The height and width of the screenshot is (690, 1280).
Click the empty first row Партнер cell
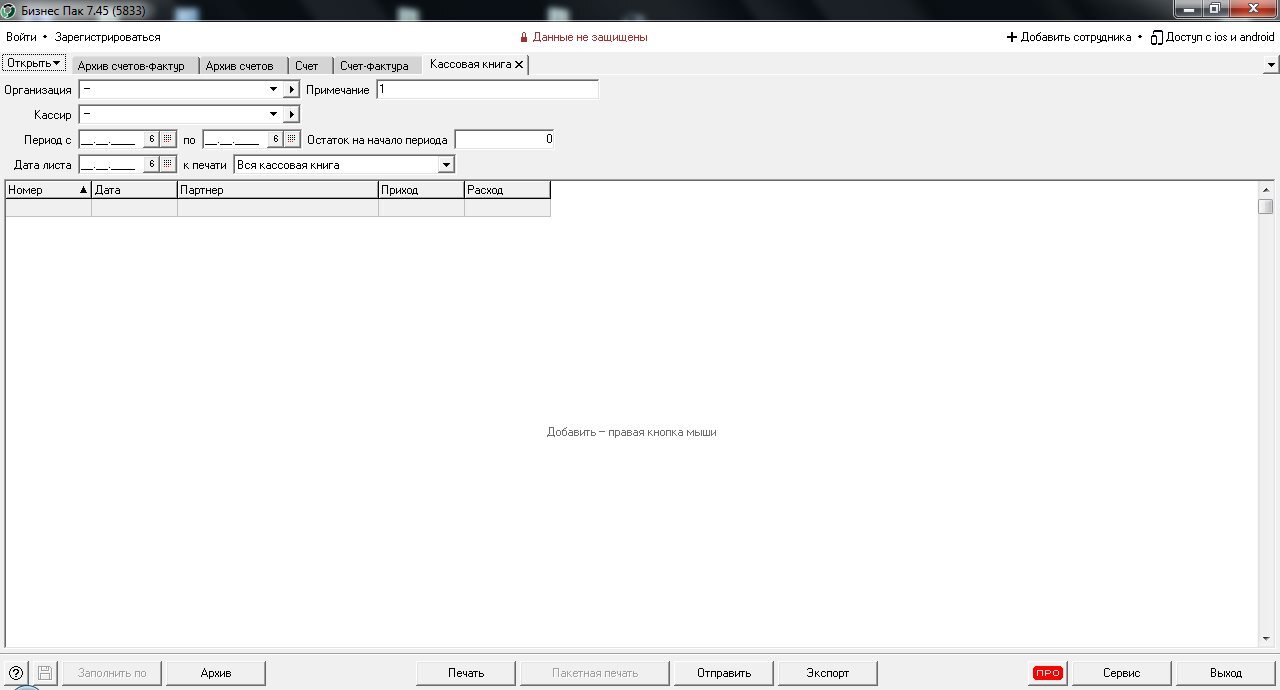tap(278, 208)
